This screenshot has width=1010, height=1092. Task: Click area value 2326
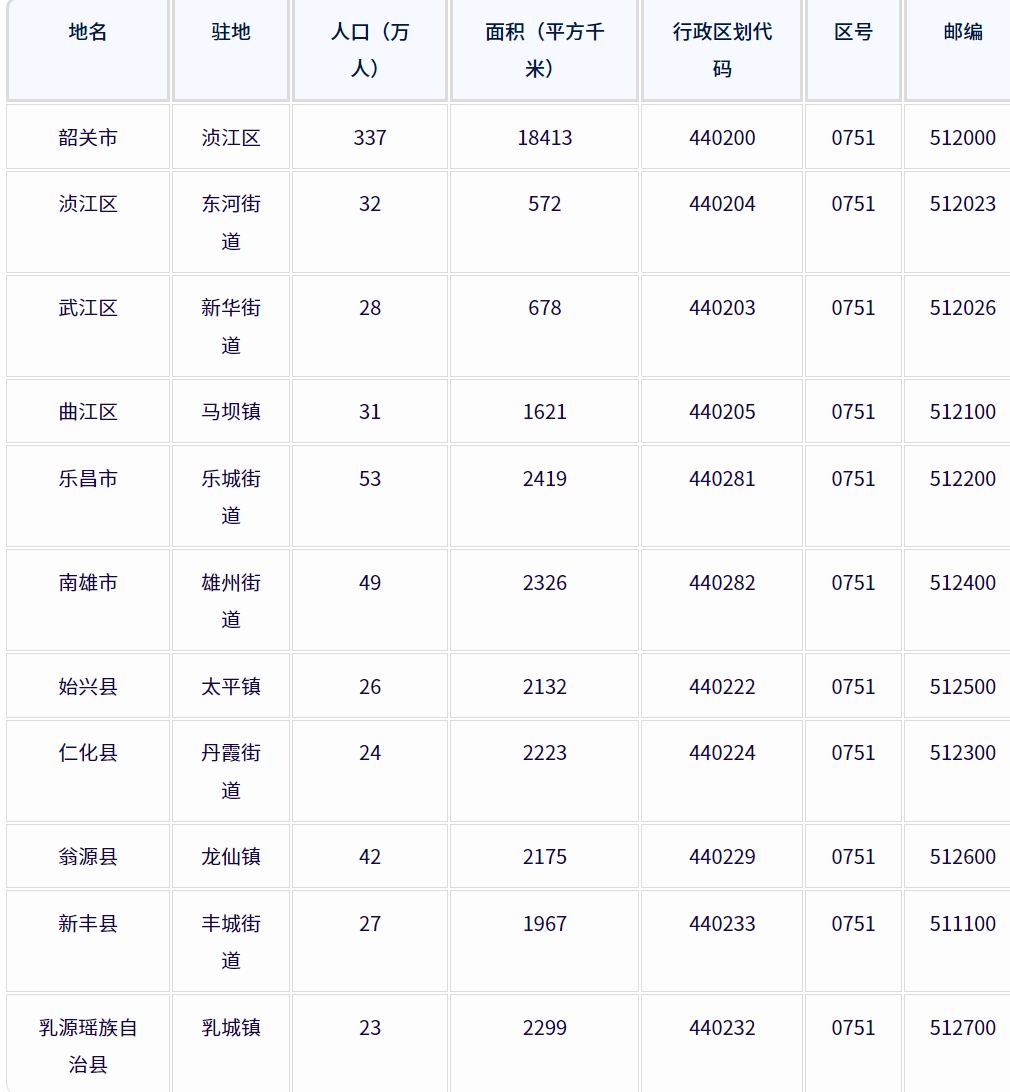545,582
